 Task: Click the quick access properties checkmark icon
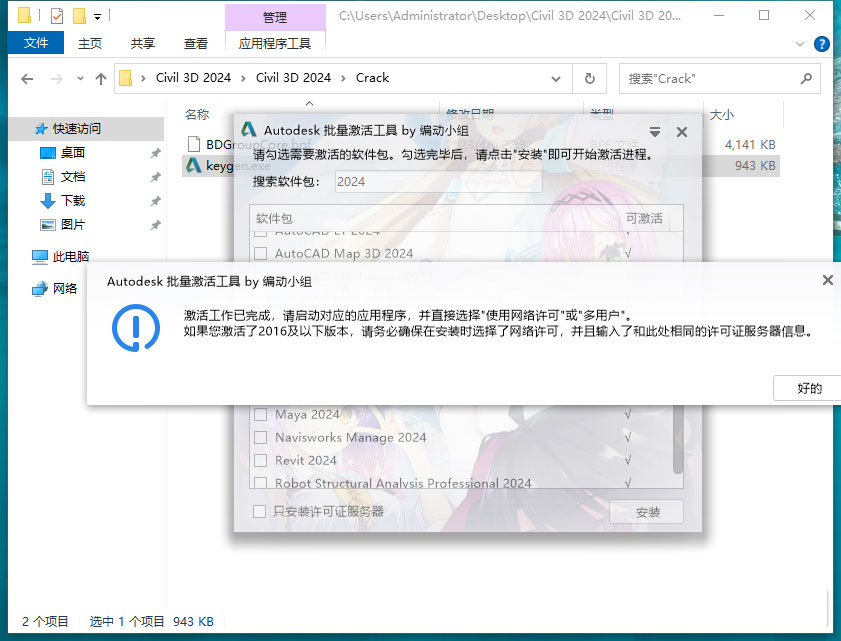pos(57,16)
